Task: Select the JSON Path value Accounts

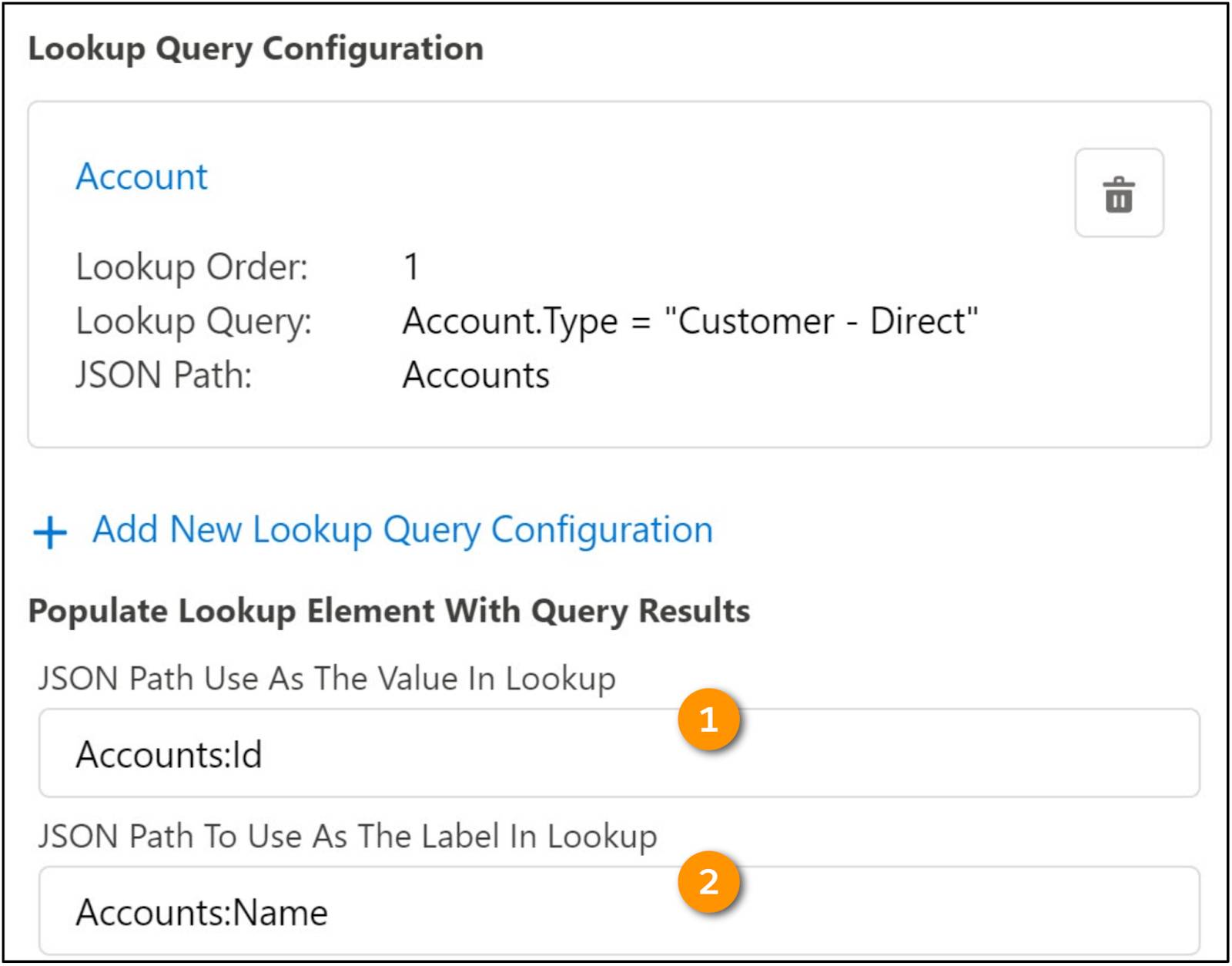Action: tap(475, 375)
